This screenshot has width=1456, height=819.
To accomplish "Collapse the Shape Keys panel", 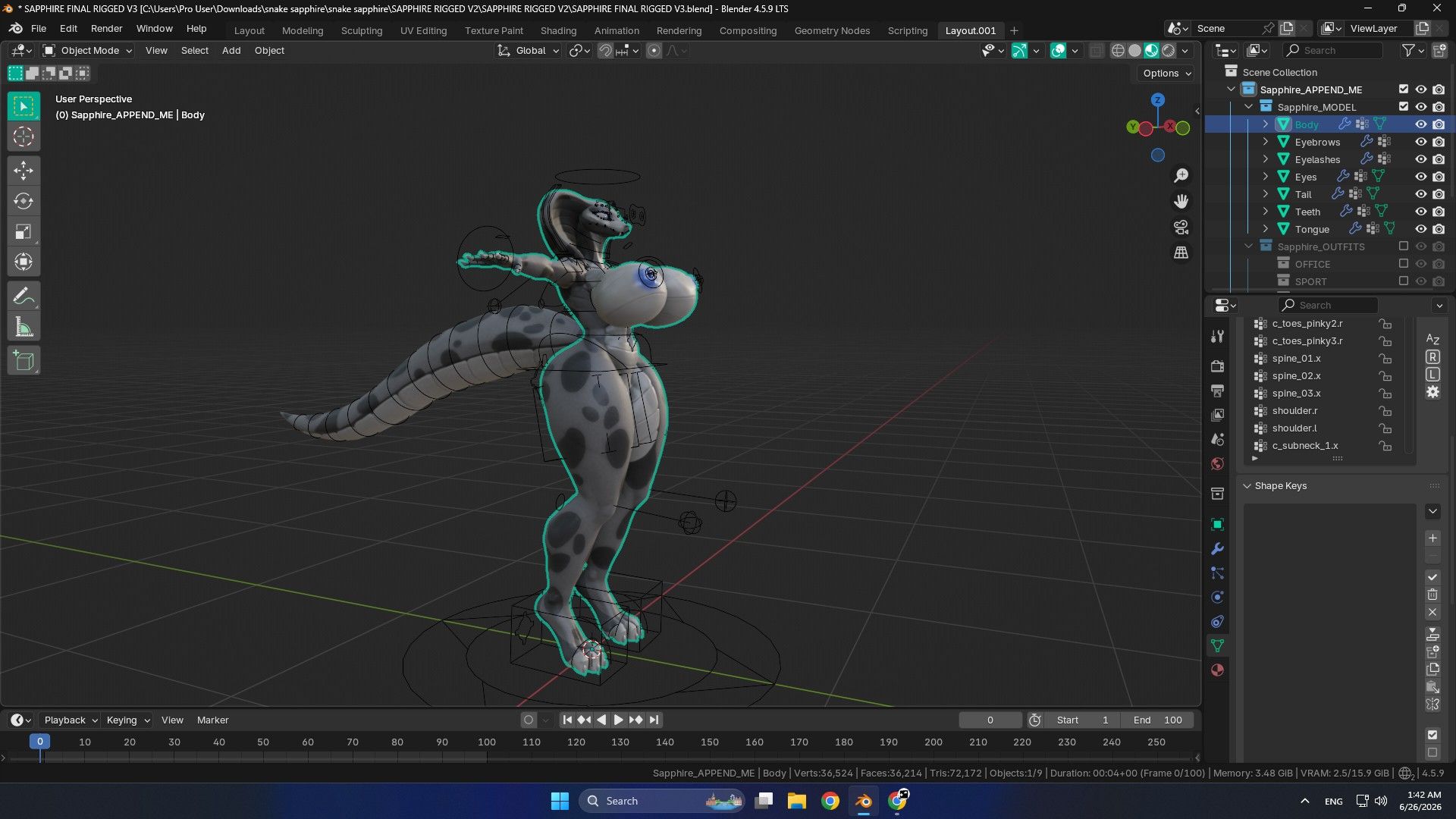I will click(1247, 486).
